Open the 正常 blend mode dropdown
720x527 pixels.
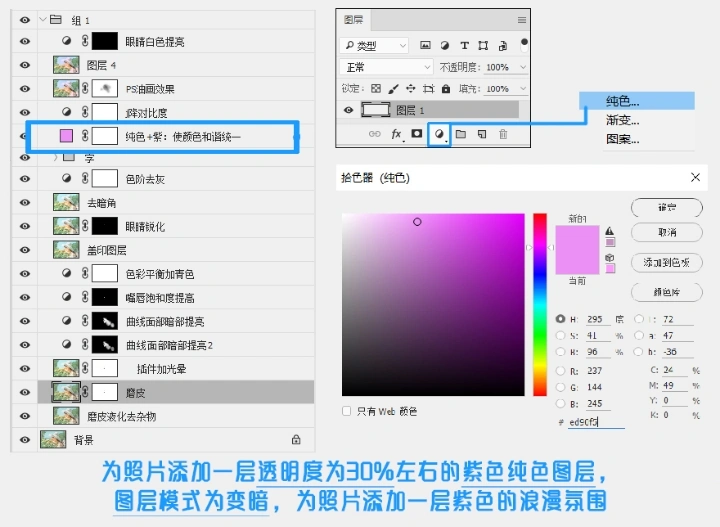coord(375,67)
